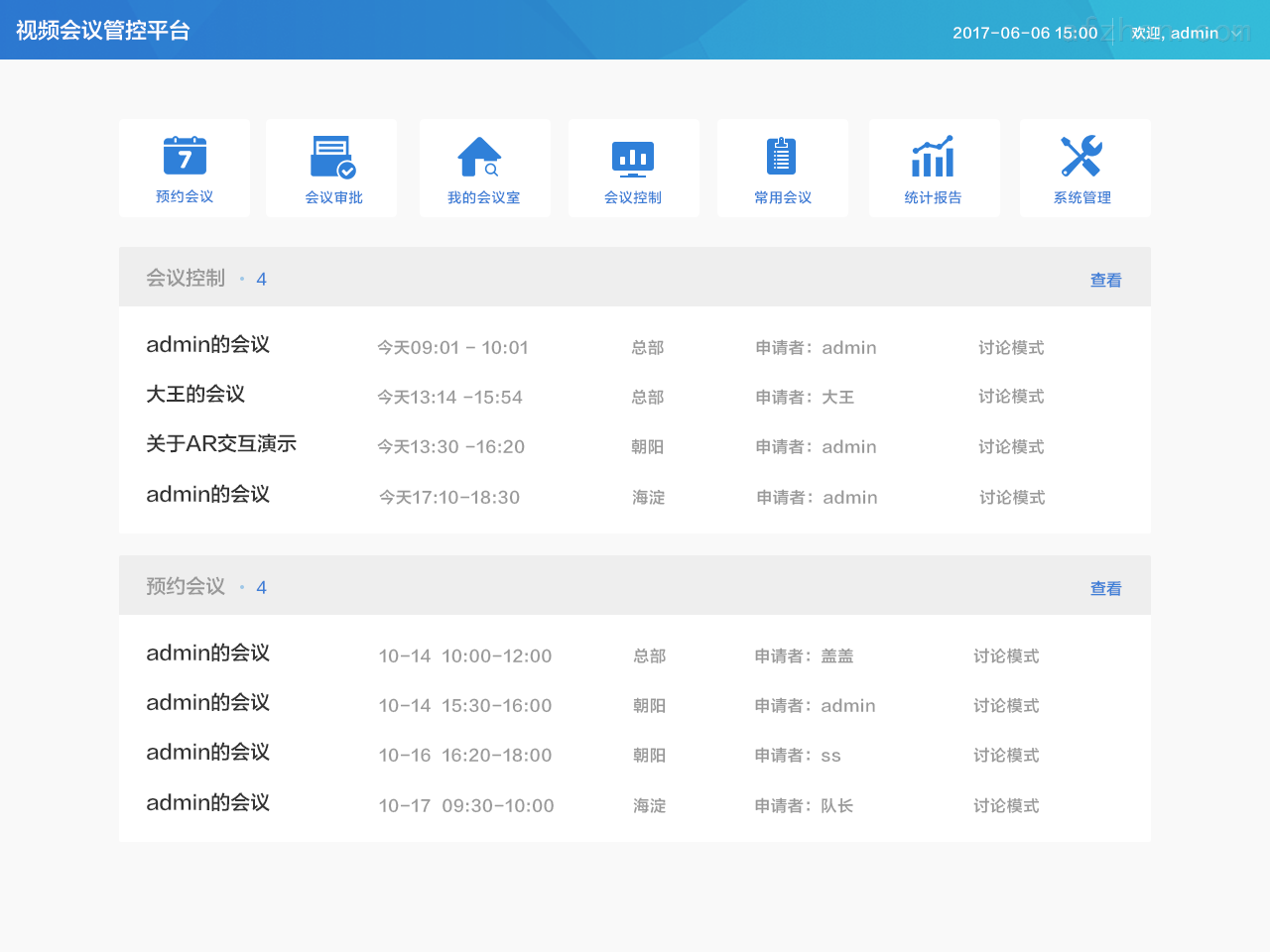The image size is (1270, 952).
Task: Click the 会议控制 section header
Action: 186,278
